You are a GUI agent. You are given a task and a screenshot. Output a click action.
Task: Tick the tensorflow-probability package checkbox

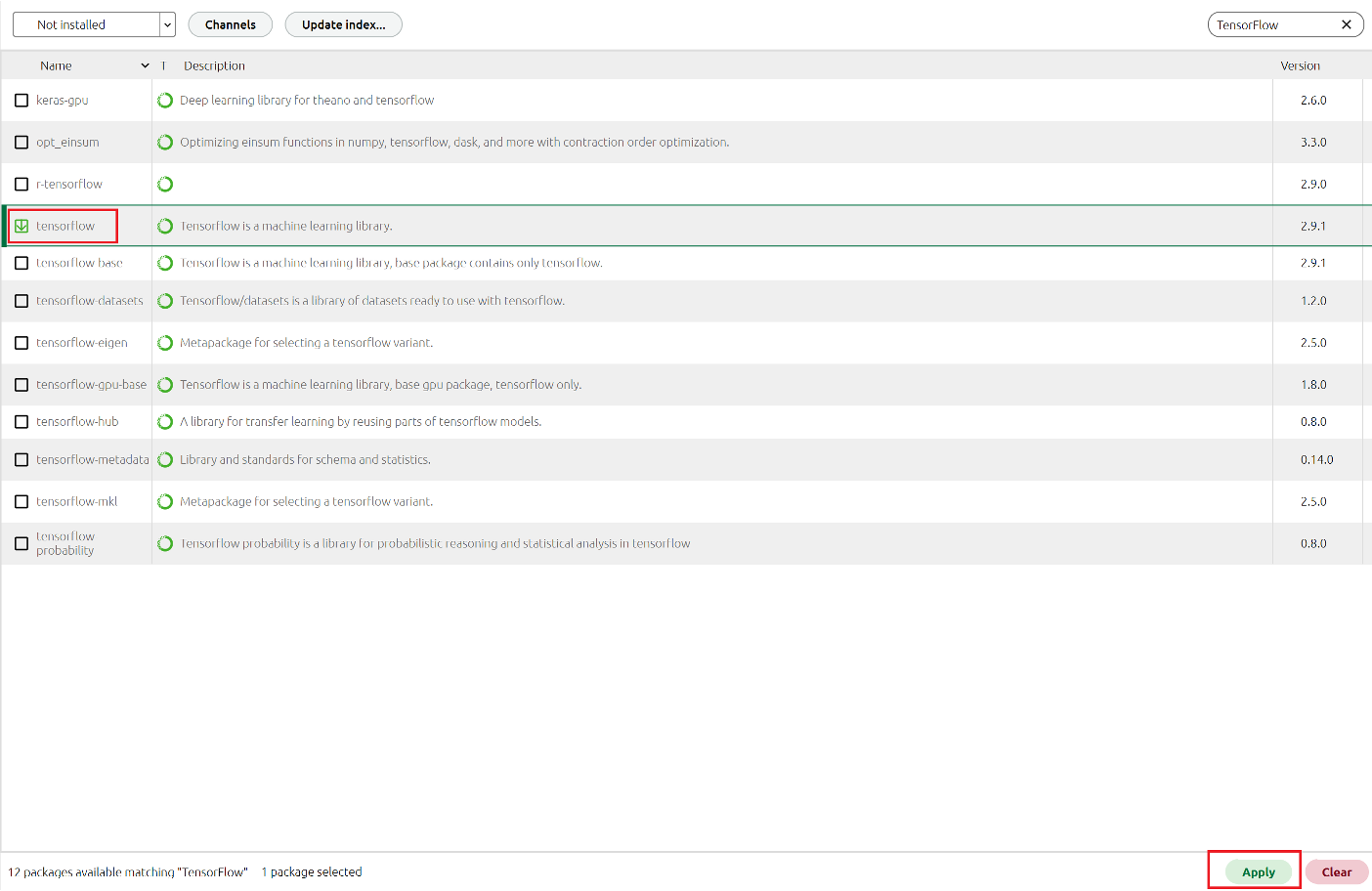21,544
